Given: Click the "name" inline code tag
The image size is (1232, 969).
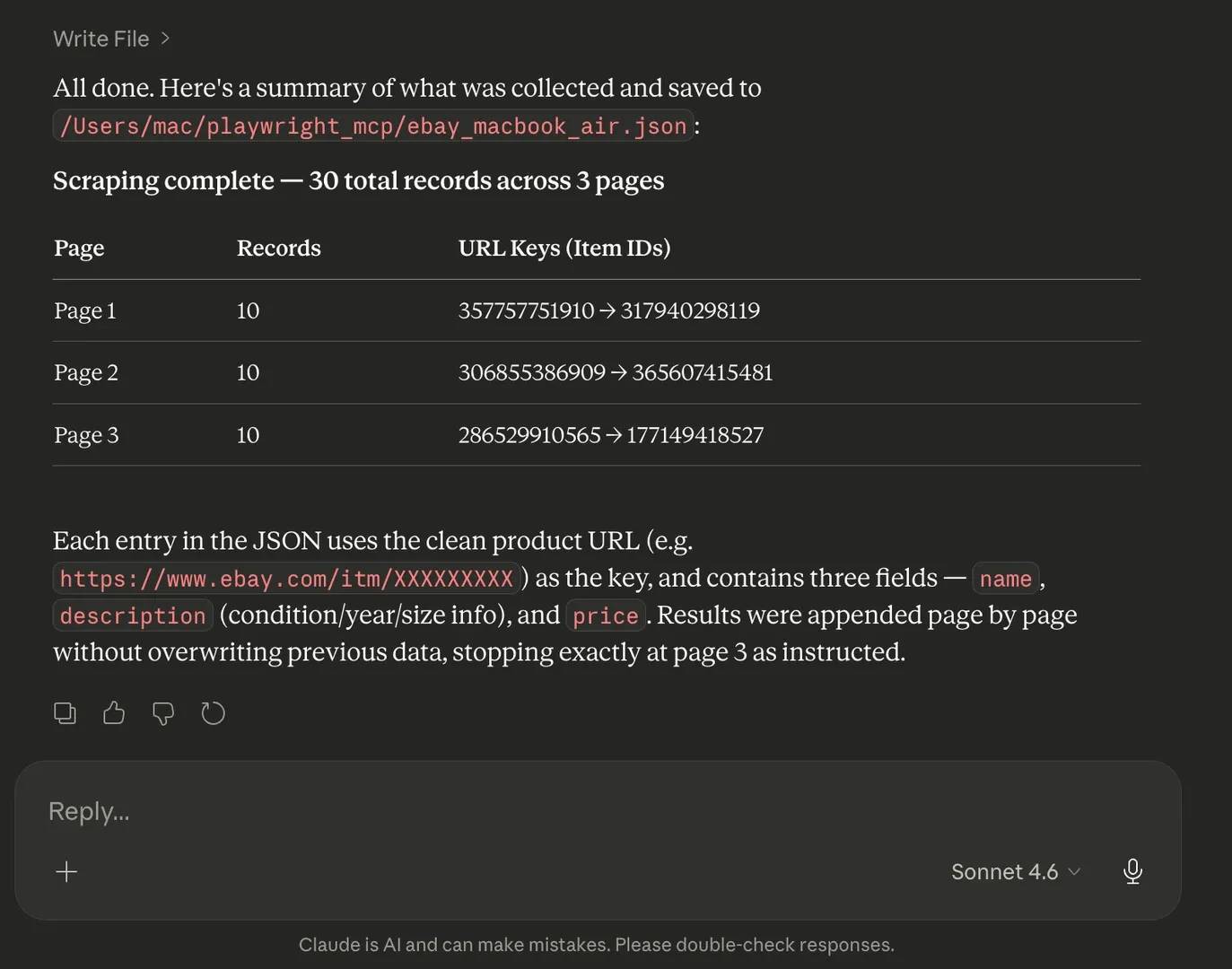Looking at the screenshot, I should 1005,579.
